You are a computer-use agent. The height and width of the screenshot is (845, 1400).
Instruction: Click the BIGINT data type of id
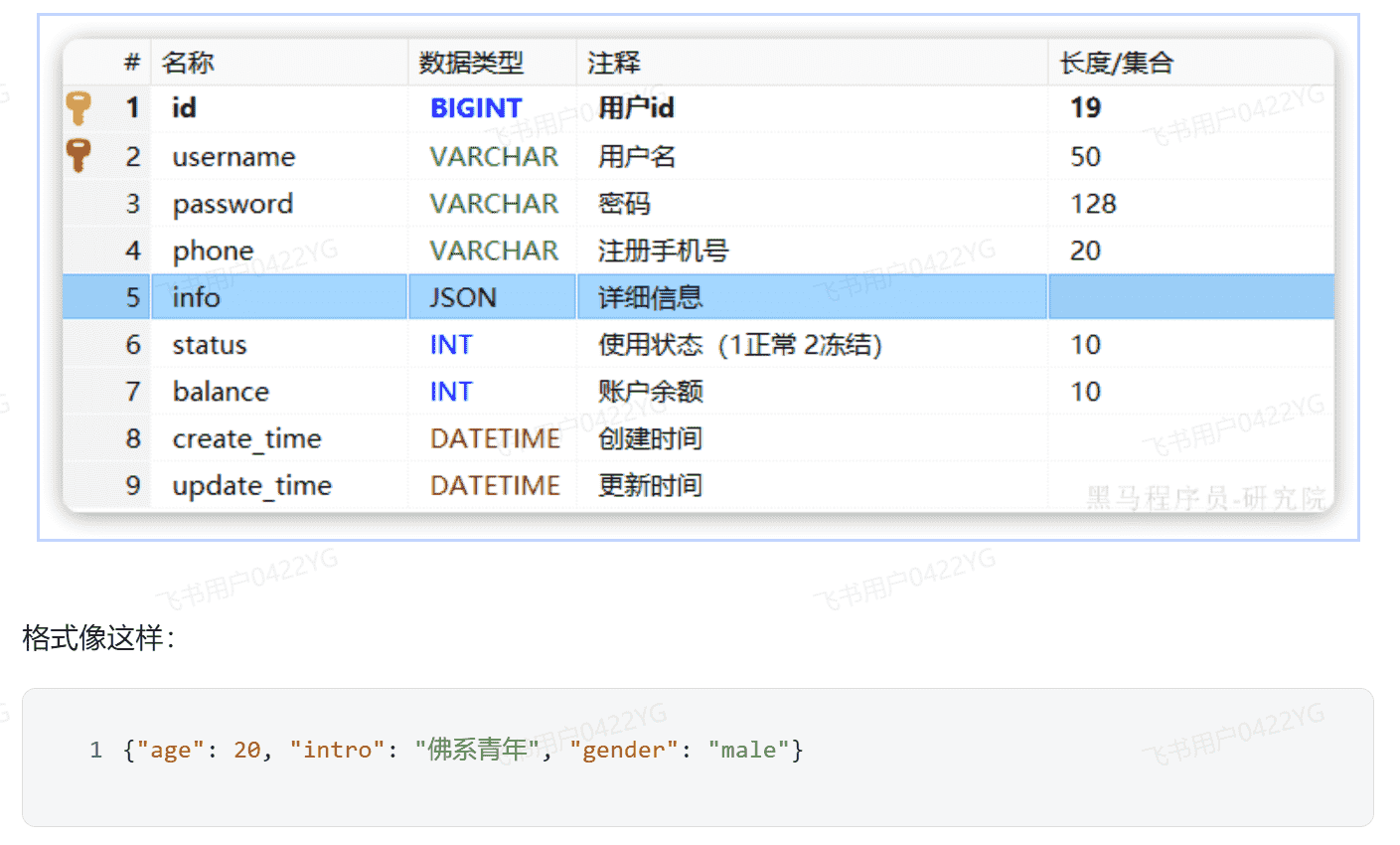coord(475,108)
